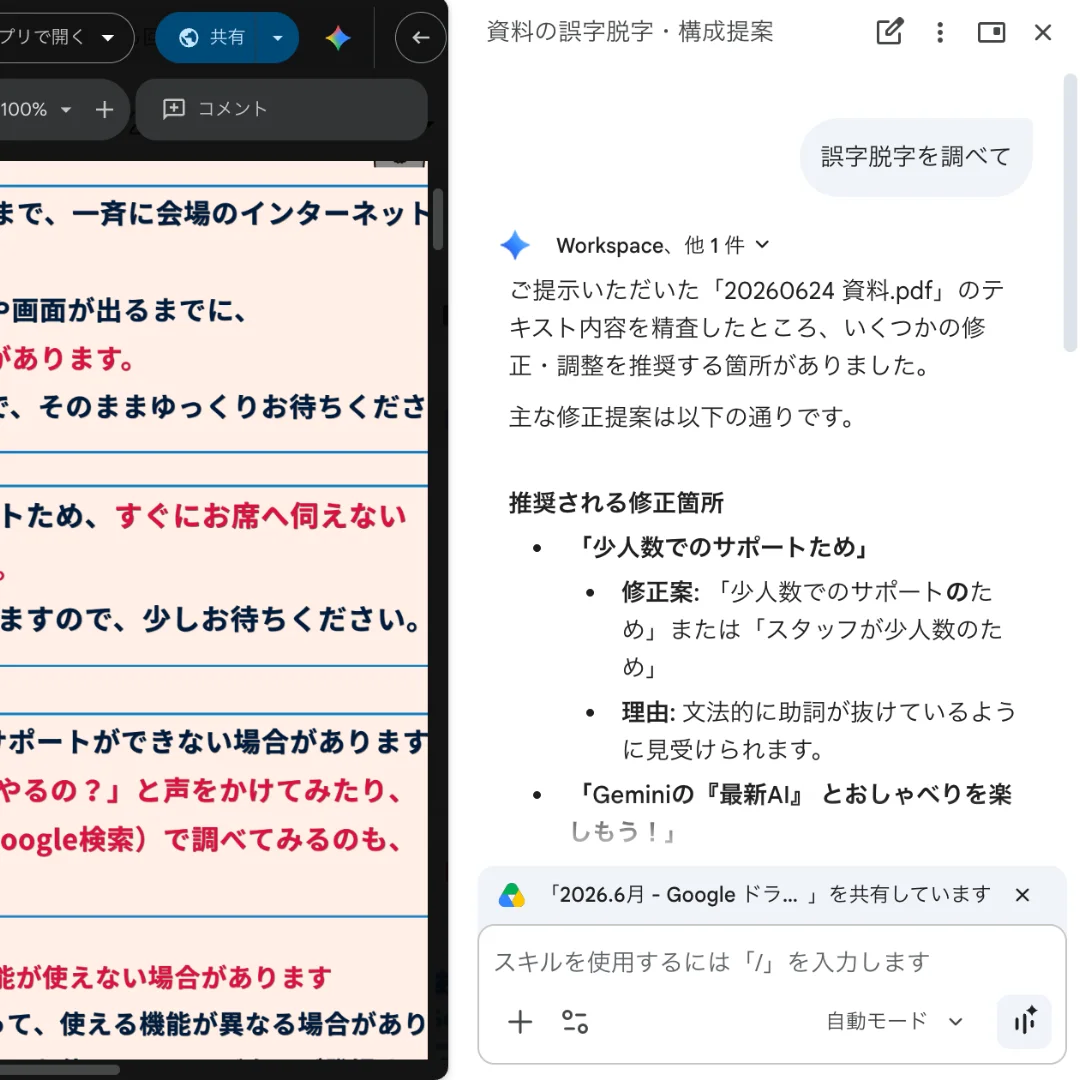Click the zoom in plus icon

pos(105,109)
